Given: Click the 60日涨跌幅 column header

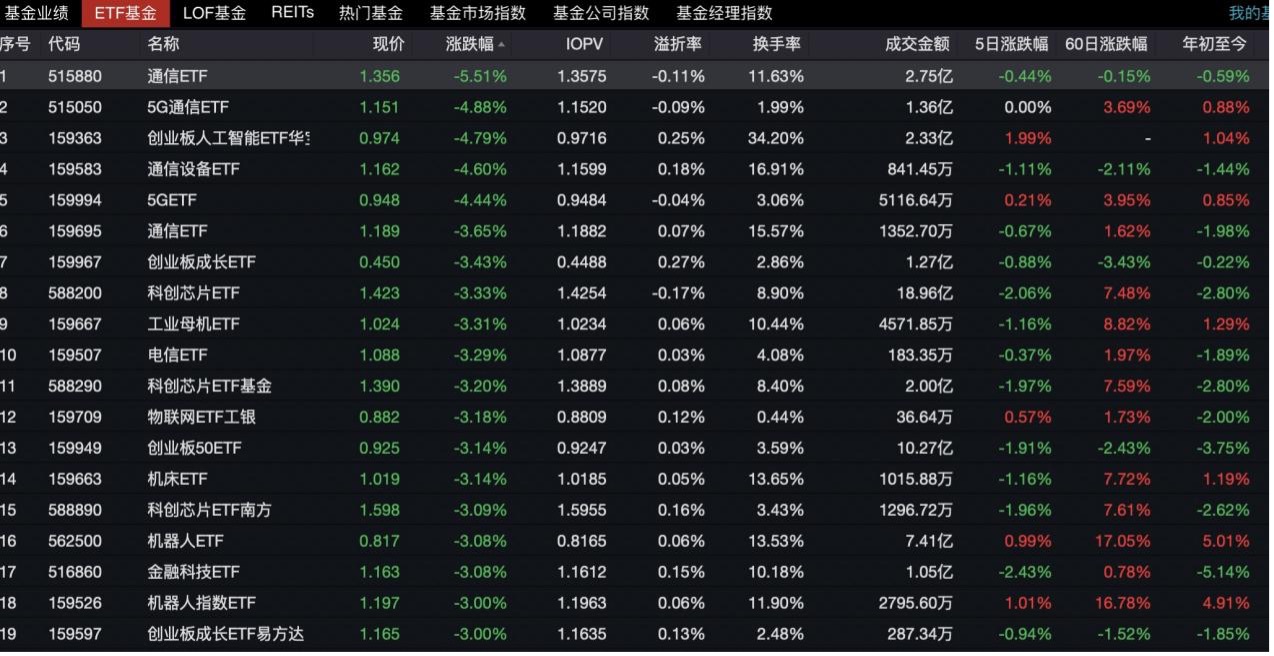Looking at the screenshot, I should point(1106,44).
